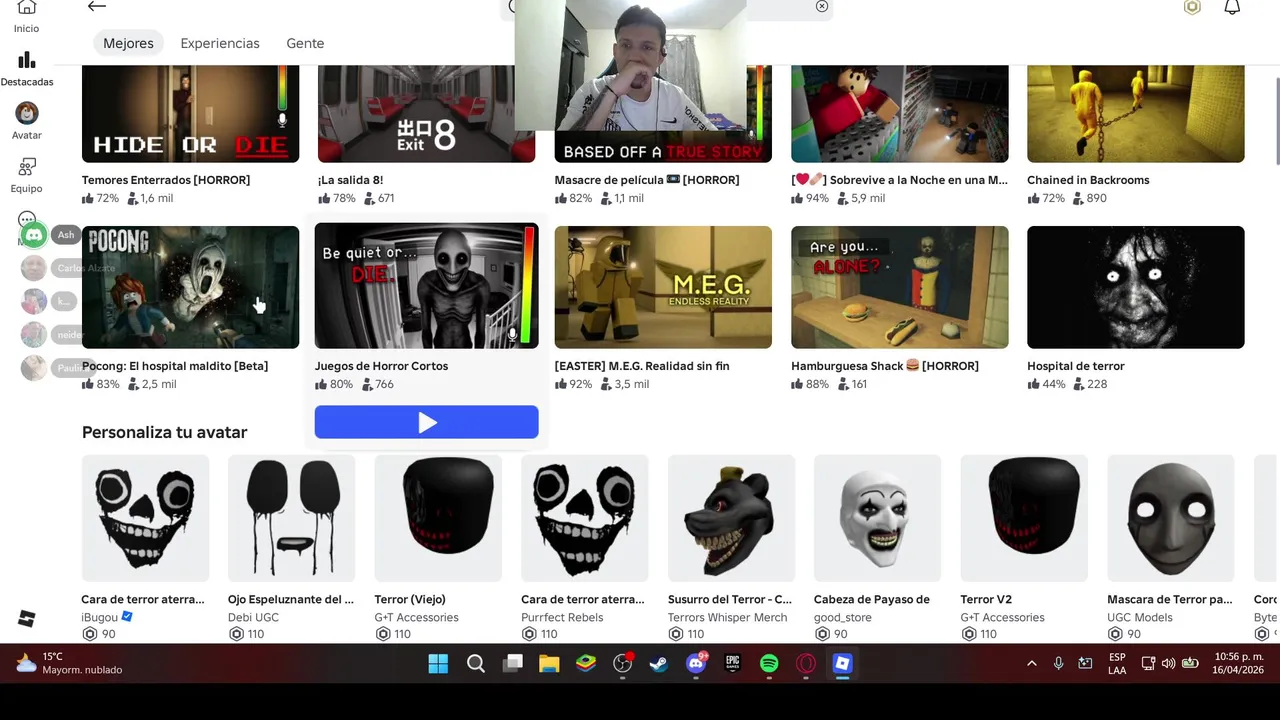Select Terror V2 avatar item
The height and width of the screenshot is (720, 1280).
1024,518
